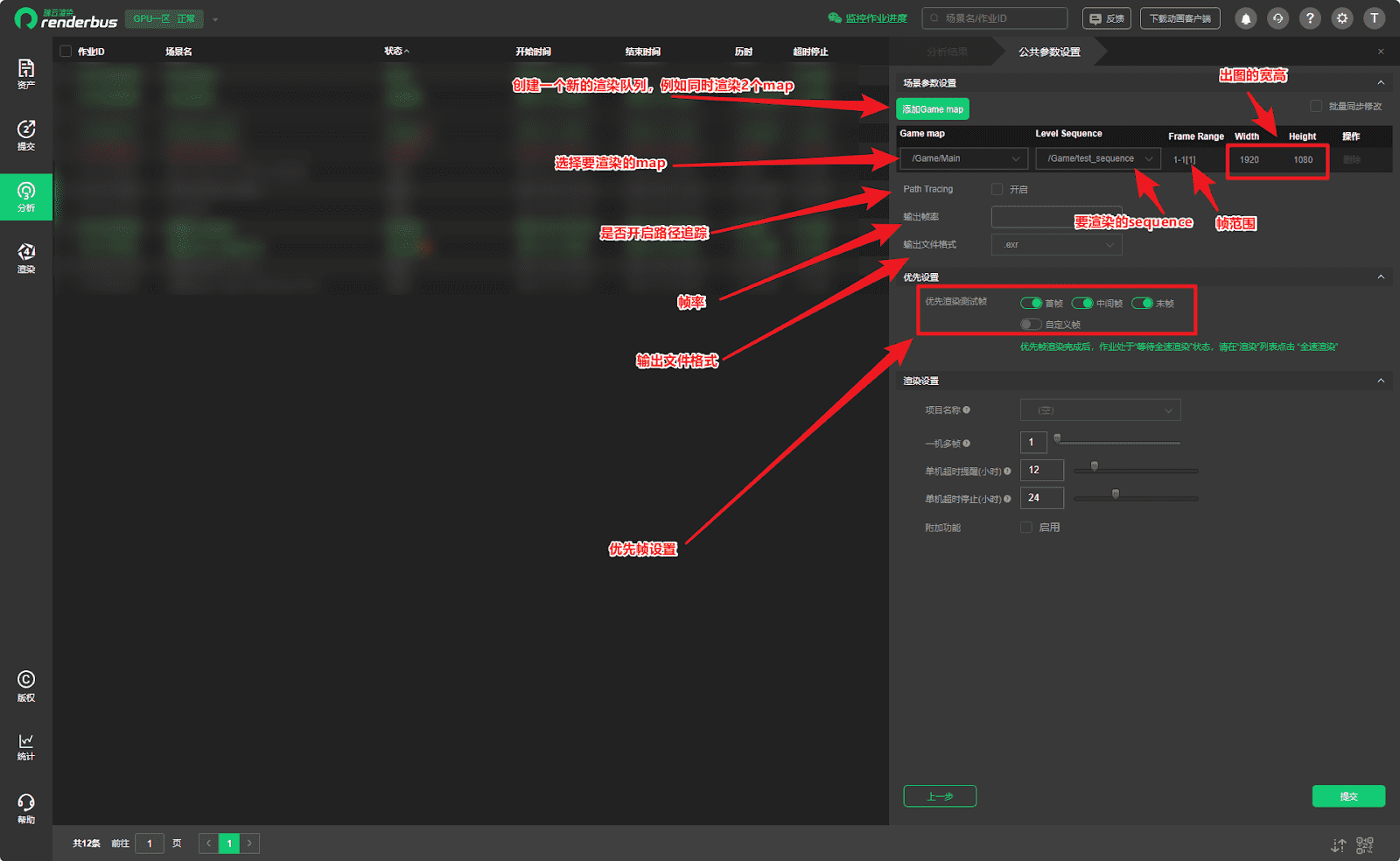Click the transfer list arrows icon at bottom right
Viewport: 1400px width, 861px height.
coord(1339,845)
